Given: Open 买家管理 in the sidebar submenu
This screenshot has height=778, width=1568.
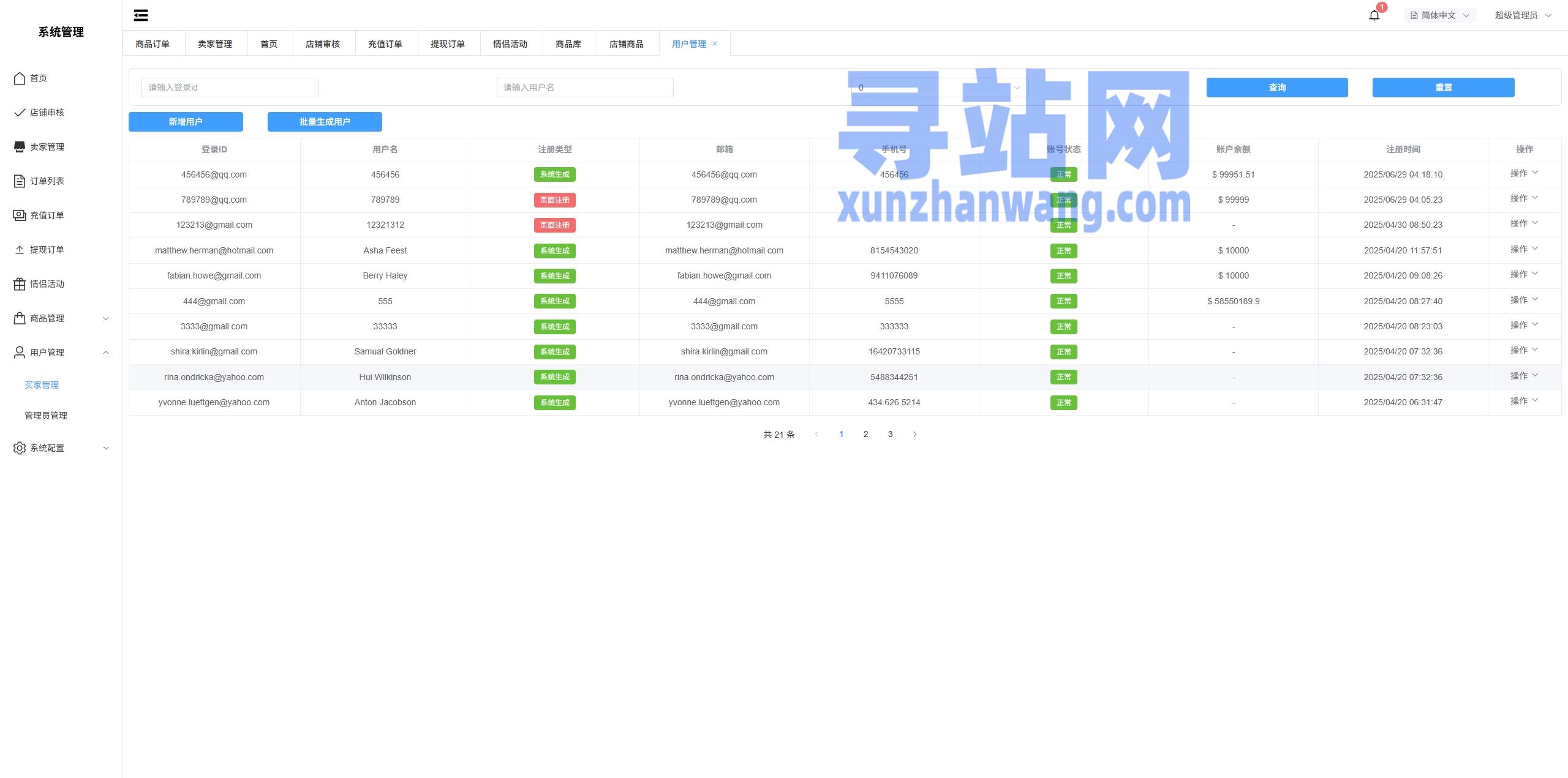Looking at the screenshot, I should click(42, 385).
